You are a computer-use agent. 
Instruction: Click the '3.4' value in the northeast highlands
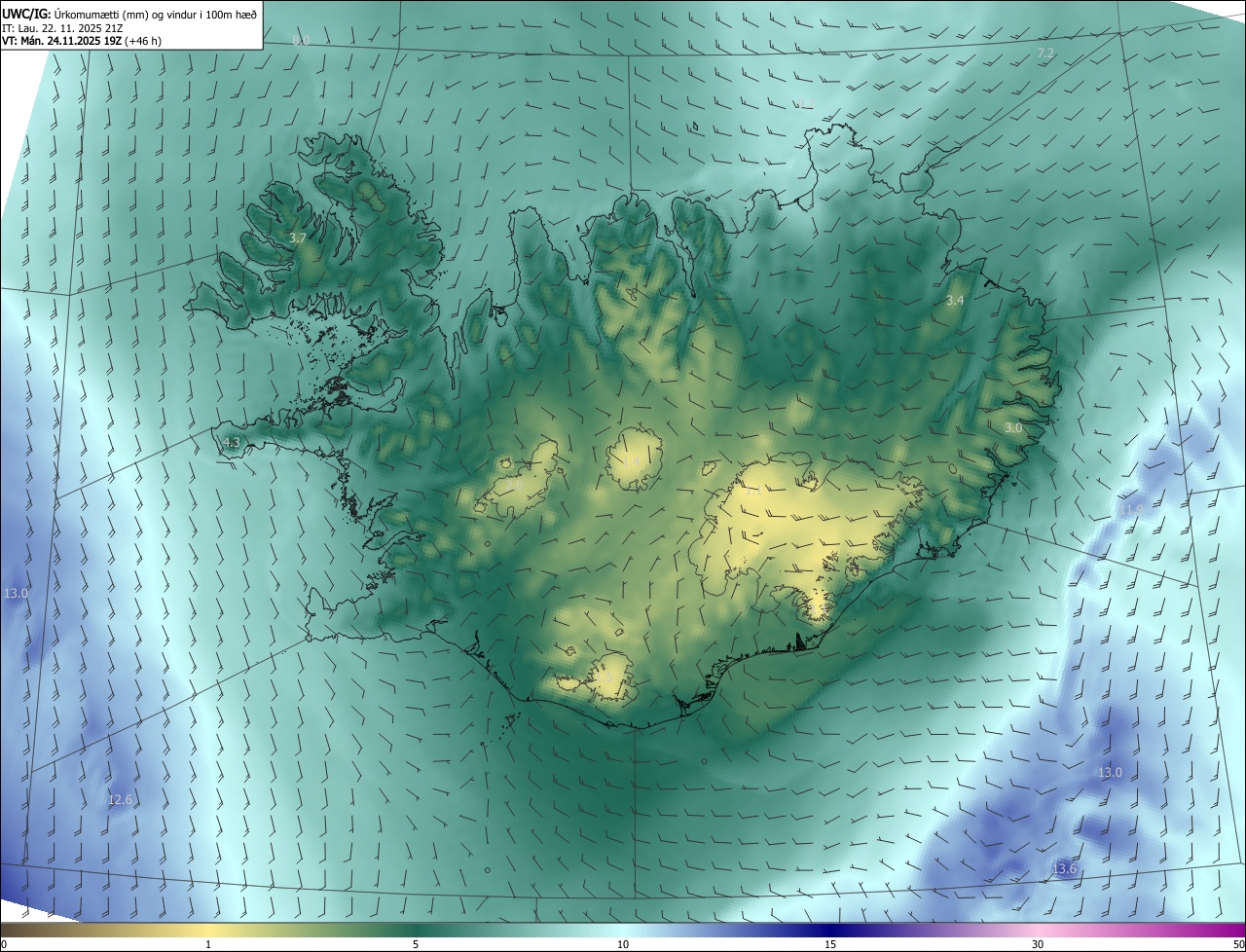pyautogui.click(x=955, y=300)
